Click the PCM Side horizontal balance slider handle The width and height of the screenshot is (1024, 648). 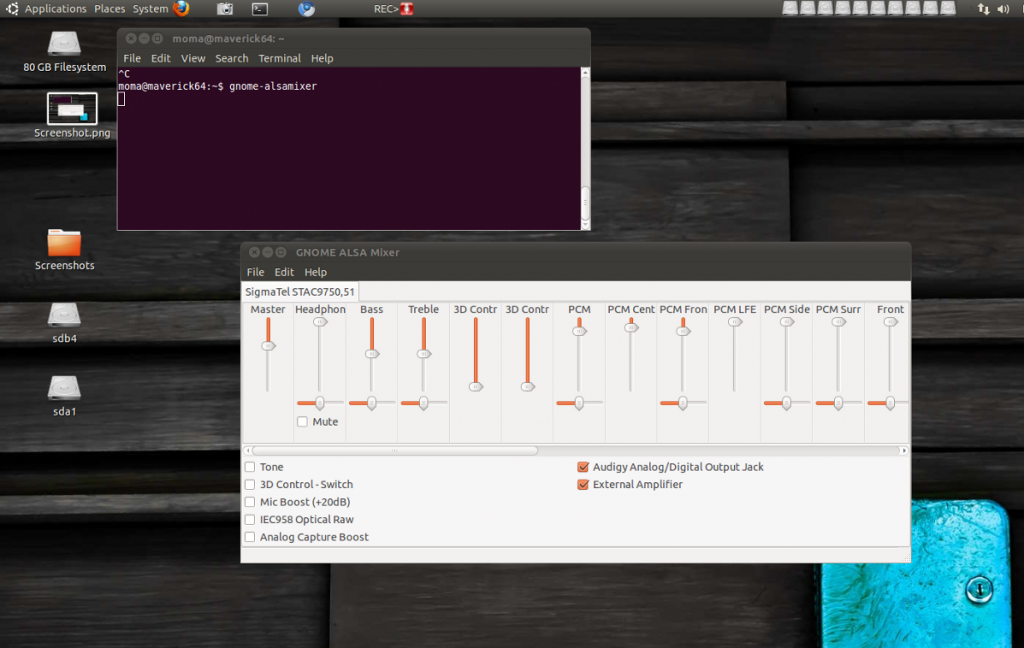pyautogui.click(x=787, y=403)
